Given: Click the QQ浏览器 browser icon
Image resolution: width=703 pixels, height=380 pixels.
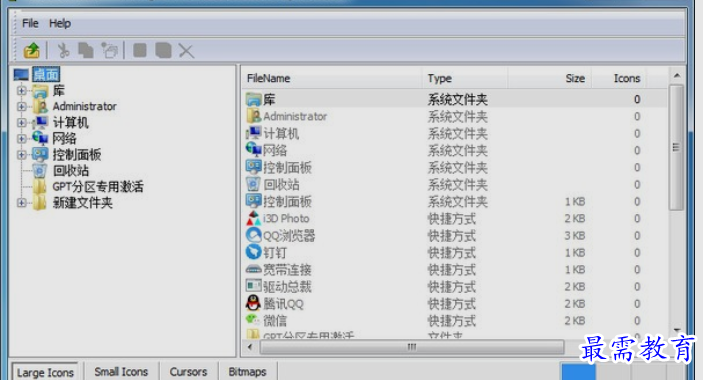Looking at the screenshot, I should (253, 235).
